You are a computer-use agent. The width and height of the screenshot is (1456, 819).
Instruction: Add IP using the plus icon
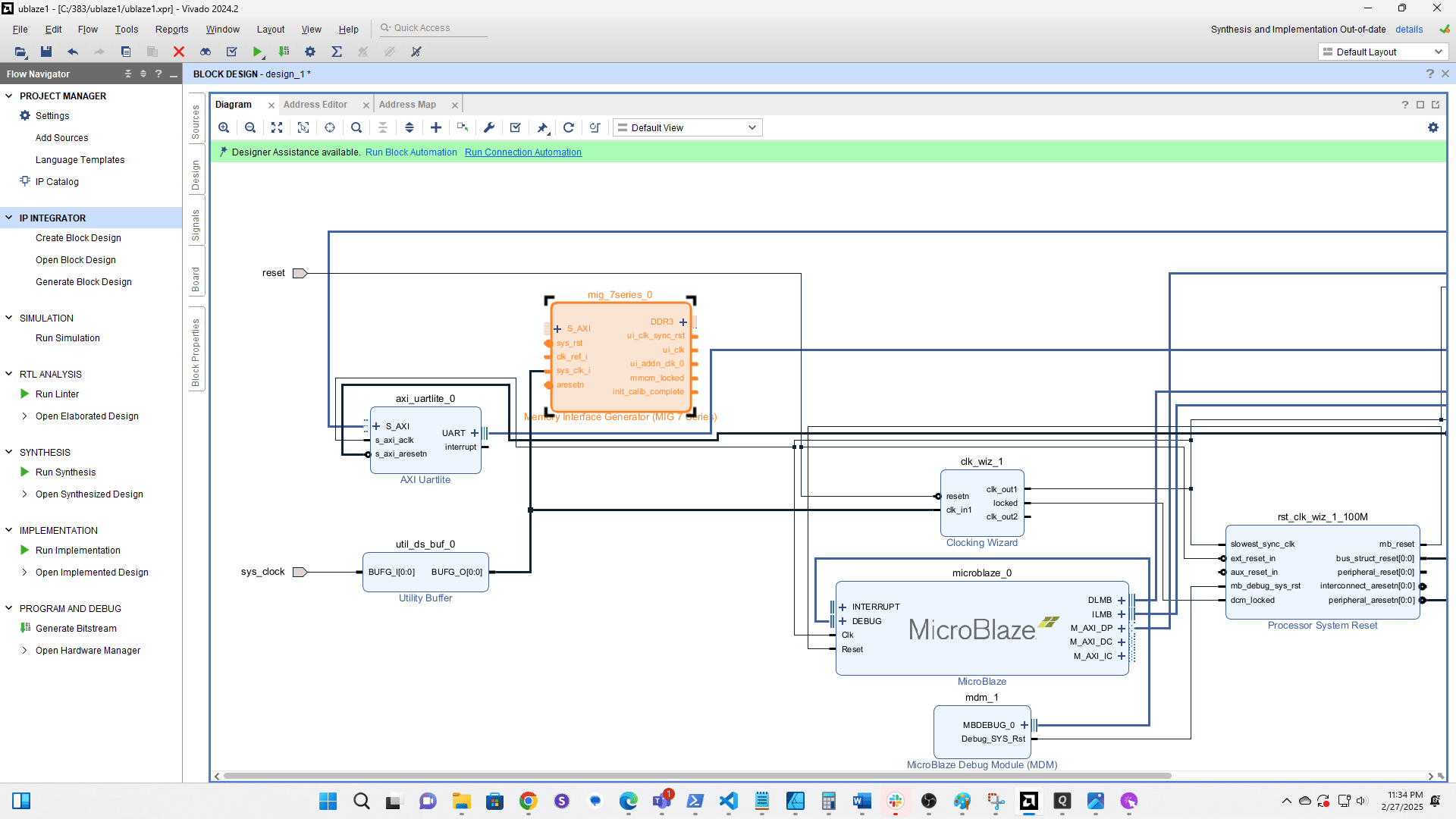pyautogui.click(x=436, y=127)
